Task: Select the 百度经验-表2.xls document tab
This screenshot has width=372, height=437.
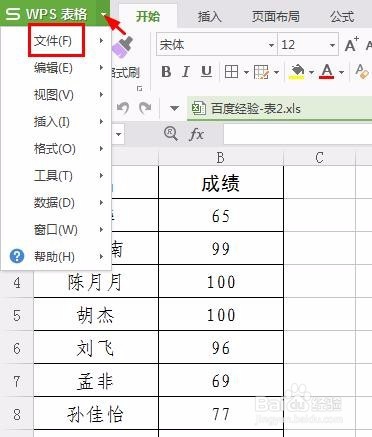Action: click(279, 109)
